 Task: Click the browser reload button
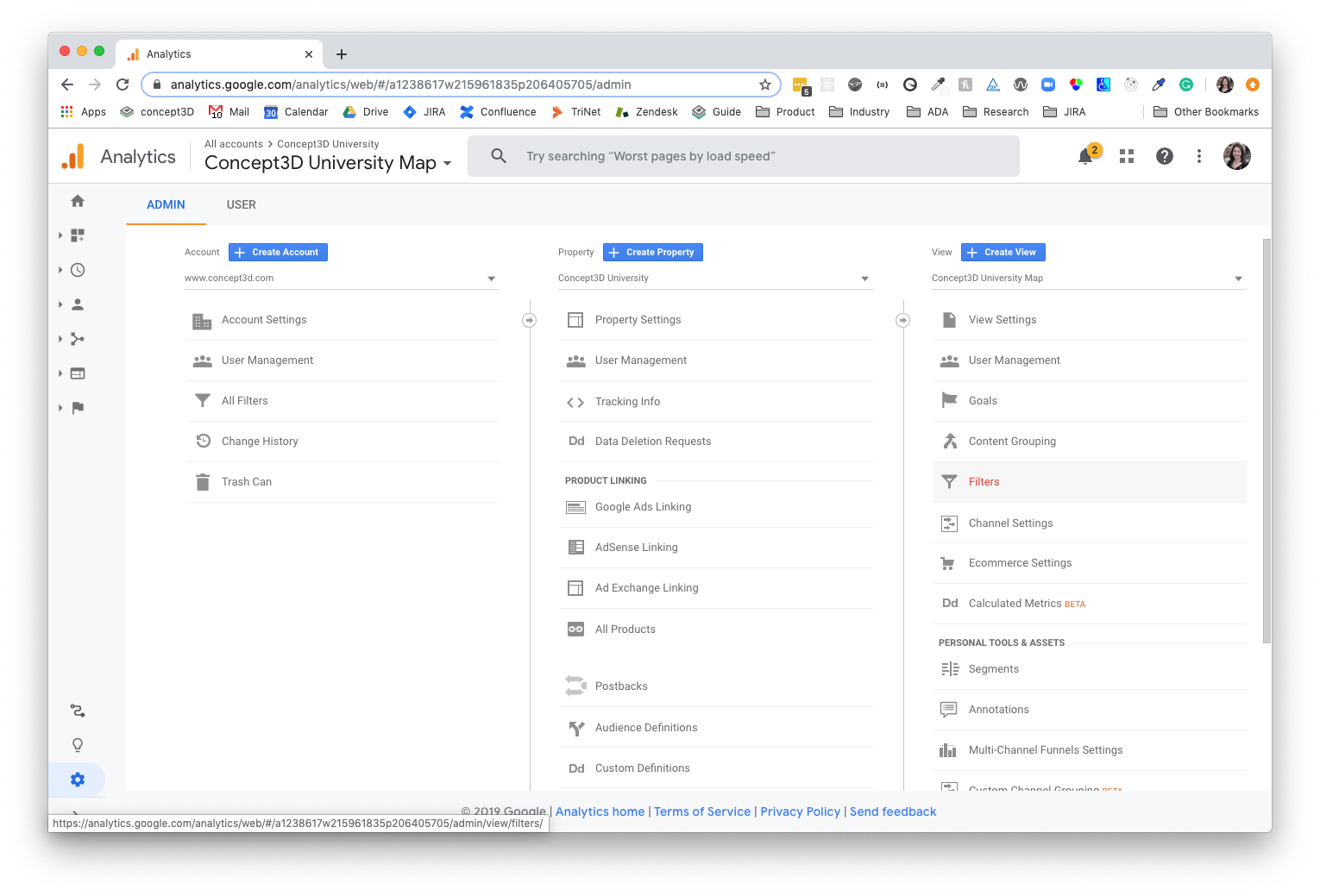tap(123, 85)
